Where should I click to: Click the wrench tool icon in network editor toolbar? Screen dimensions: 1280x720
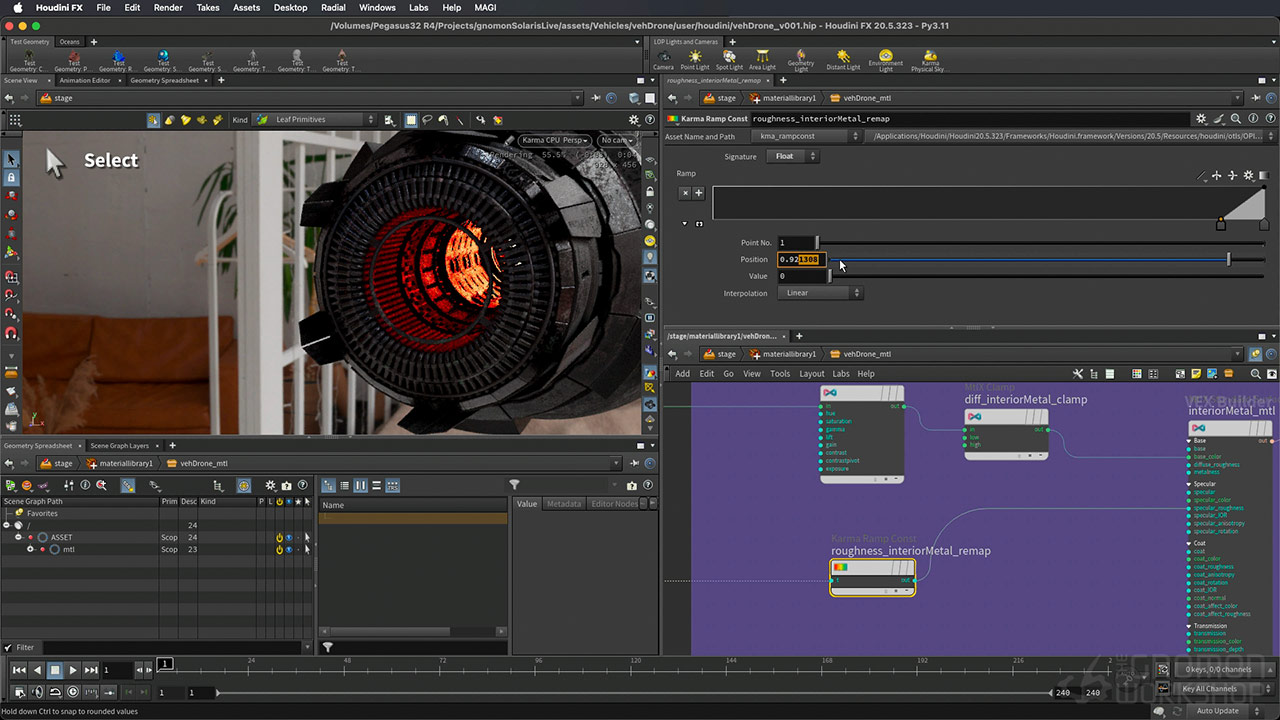point(1078,373)
